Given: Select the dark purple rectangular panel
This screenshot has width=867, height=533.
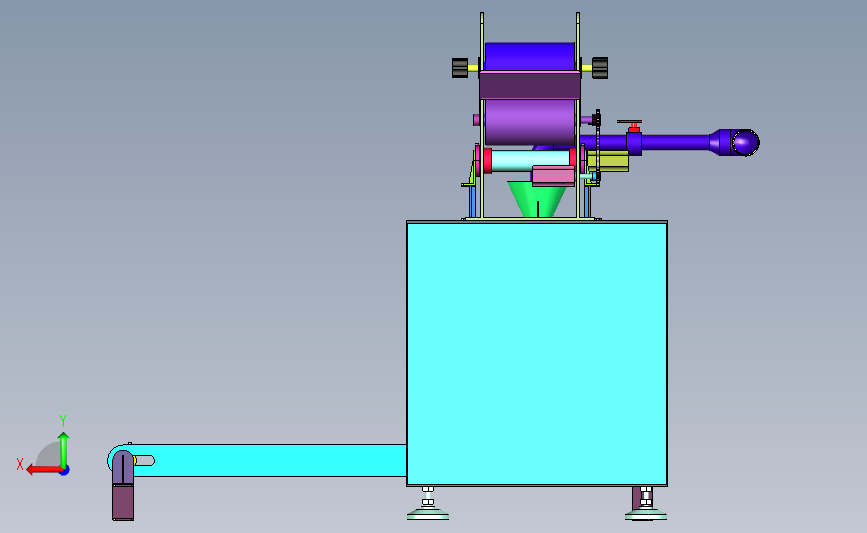Looking at the screenshot, I should point(530,85).
